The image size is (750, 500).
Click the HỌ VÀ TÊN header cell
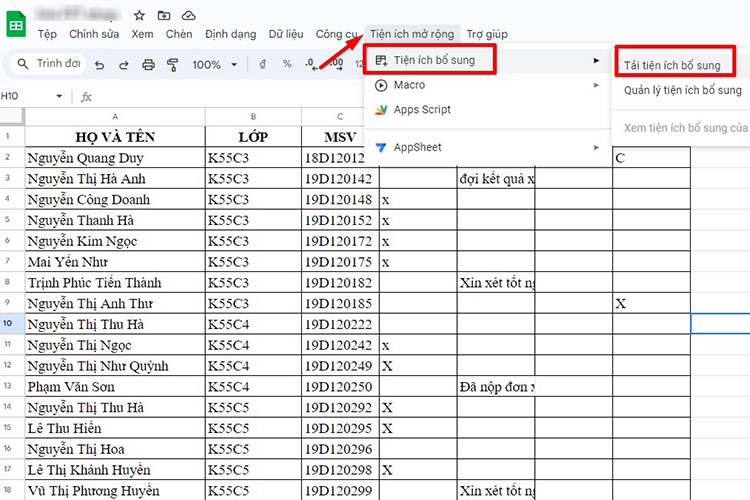(115, 137)
